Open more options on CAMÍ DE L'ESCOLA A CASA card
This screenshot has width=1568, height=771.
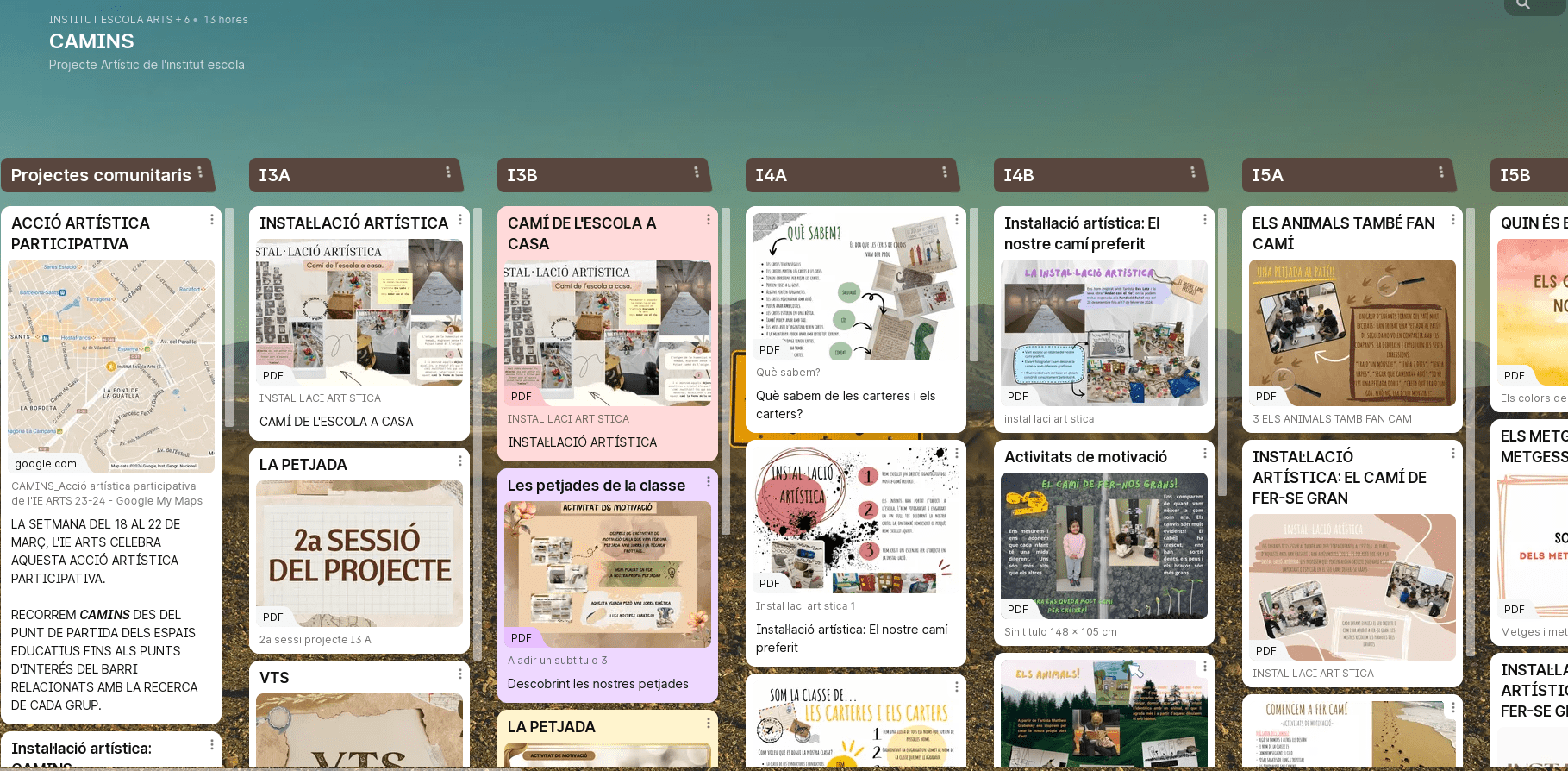click(x=709, y=220)
